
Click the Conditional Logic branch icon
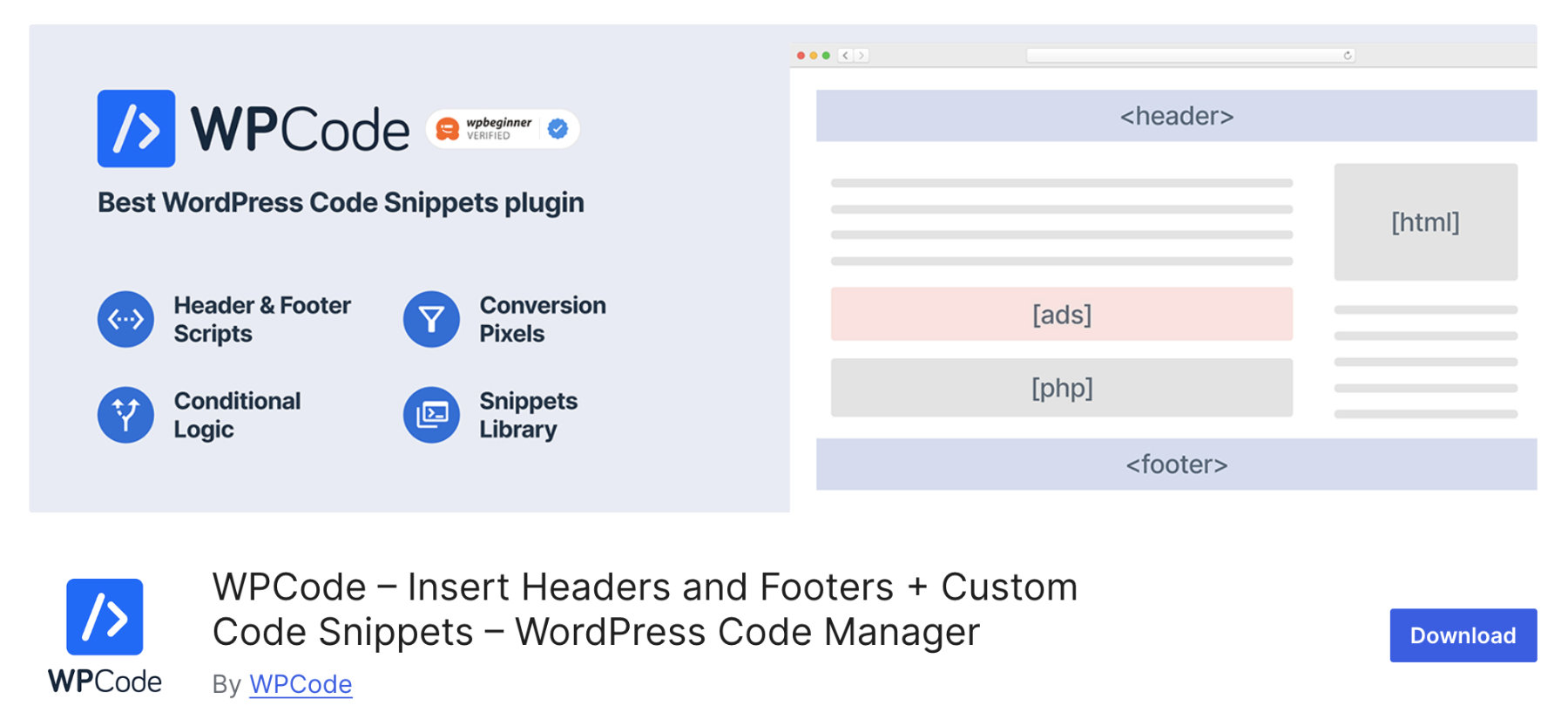[125, 415]
